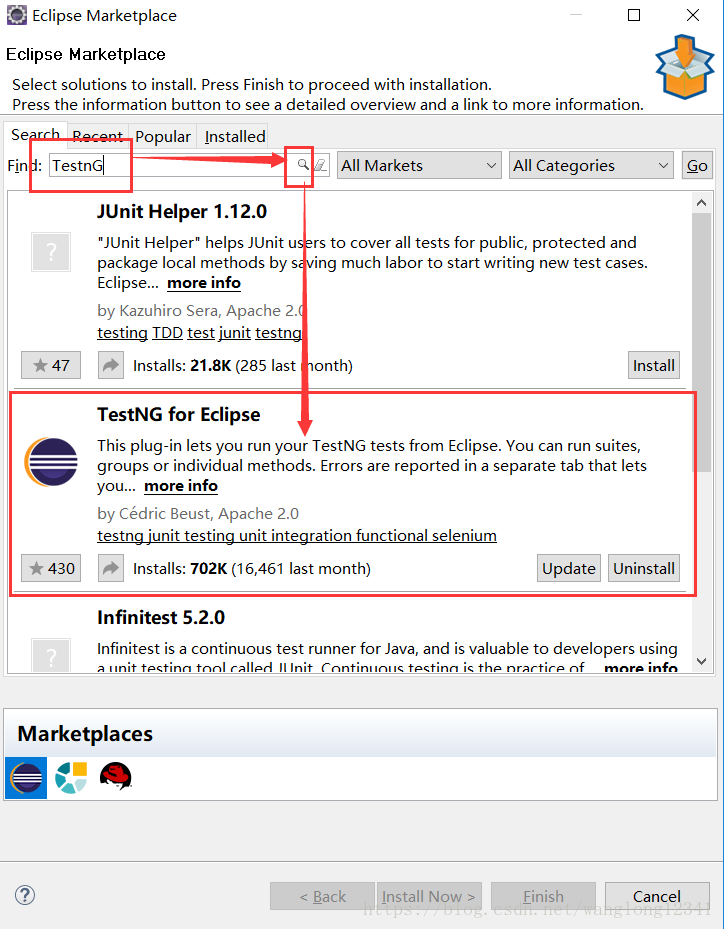Click the results list scrollbar thumb
Viewport: 724px width, 929px height.
[x=701, y=342]
